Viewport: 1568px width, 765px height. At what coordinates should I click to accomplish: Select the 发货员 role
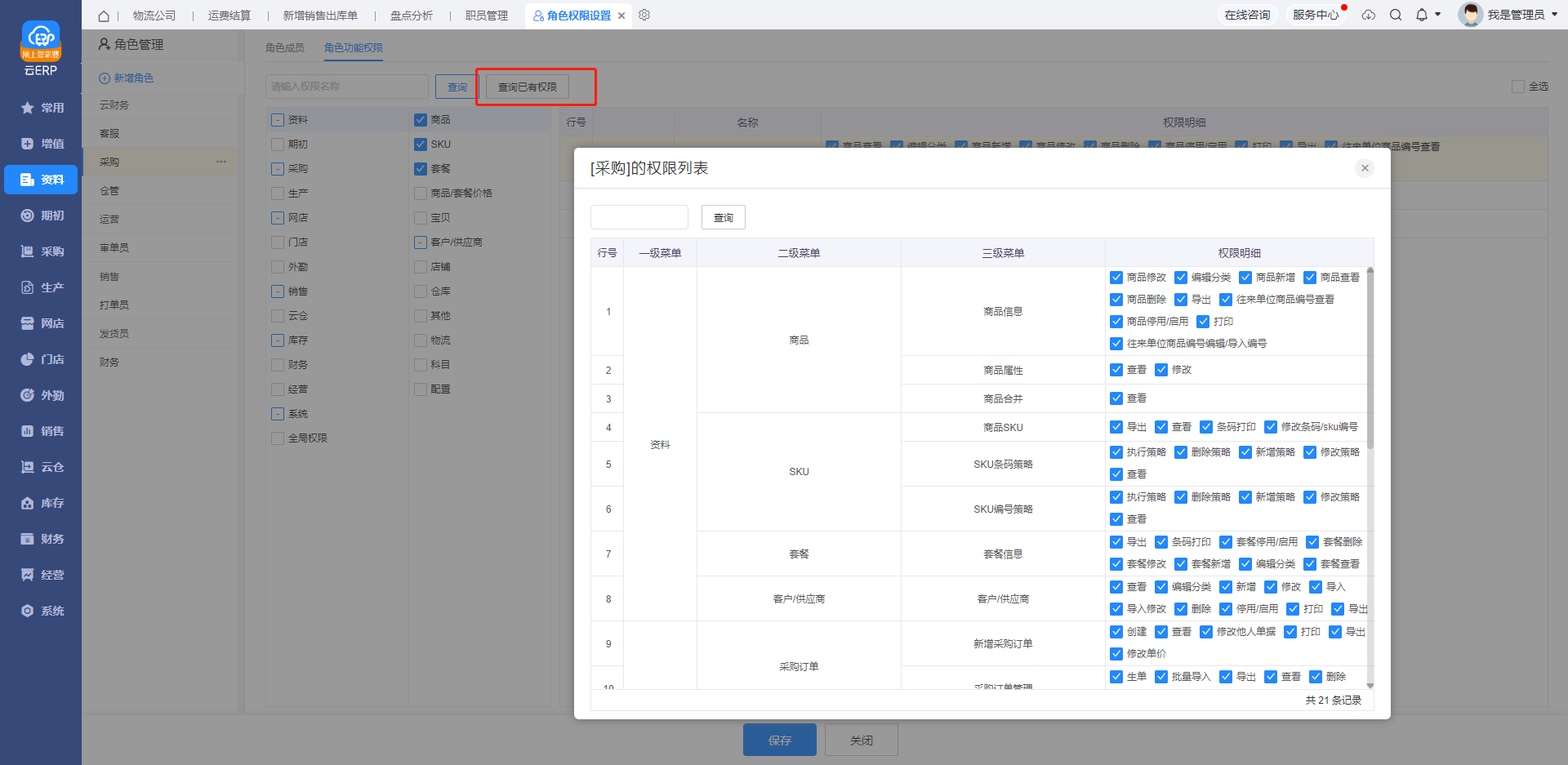point(160,334)
